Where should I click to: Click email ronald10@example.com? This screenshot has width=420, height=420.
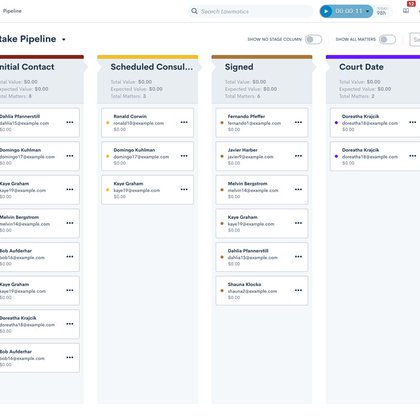click(x=139, y=123)
